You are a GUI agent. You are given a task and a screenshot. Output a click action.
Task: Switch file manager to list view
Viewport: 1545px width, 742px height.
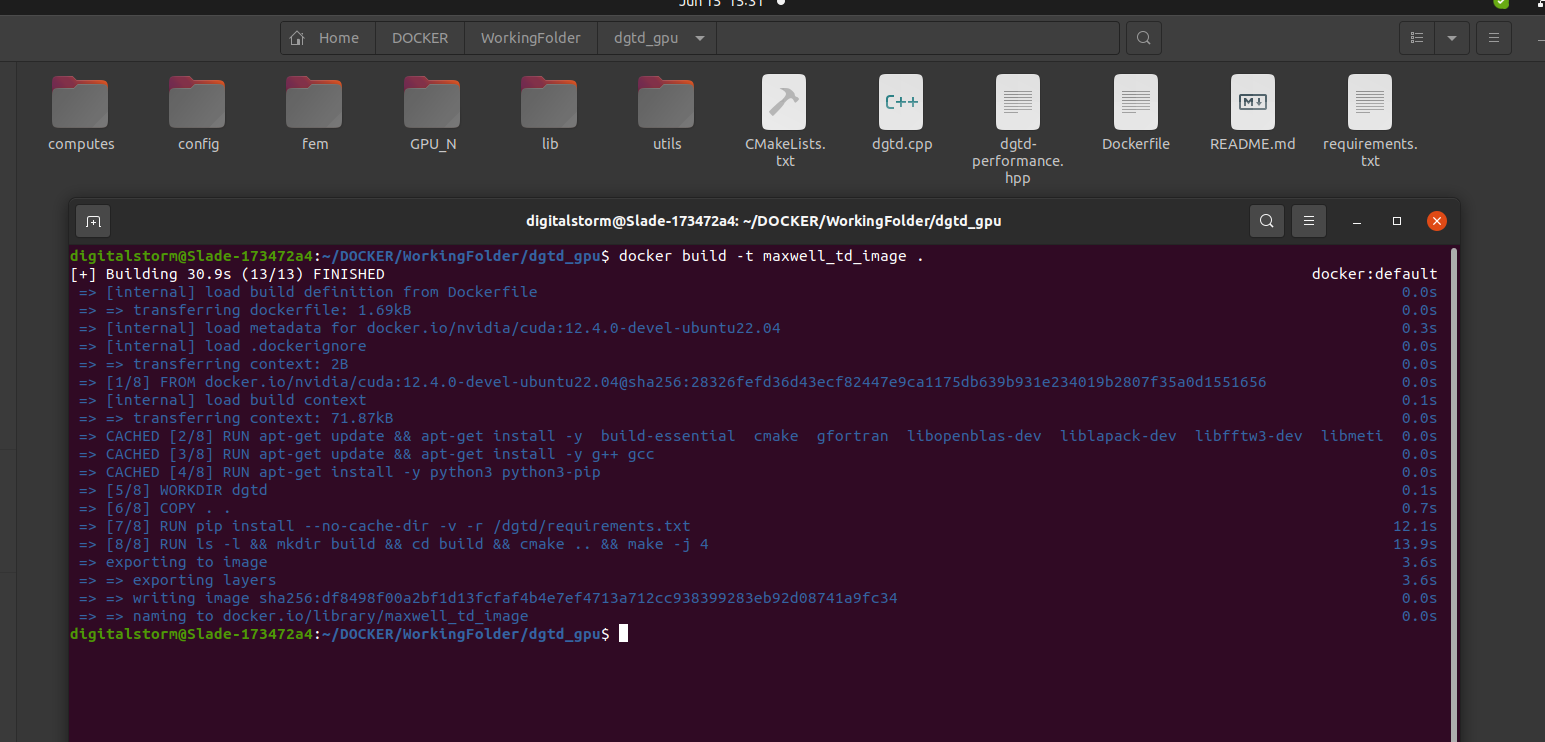(1416, 38)
